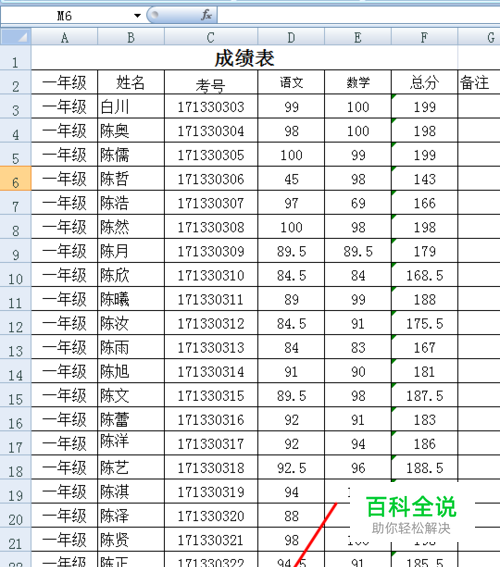Image resolution: width=500 pixels, height=567 pixels.
Task: Select highlighted row 6 header
Action: click(16, 179)
